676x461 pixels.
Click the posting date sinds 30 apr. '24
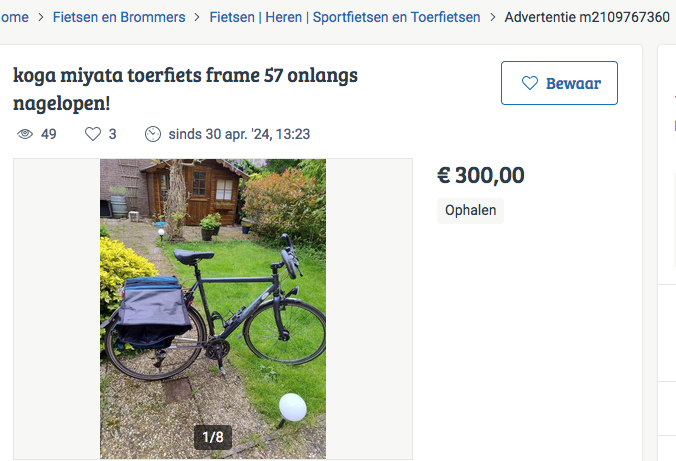241,134
